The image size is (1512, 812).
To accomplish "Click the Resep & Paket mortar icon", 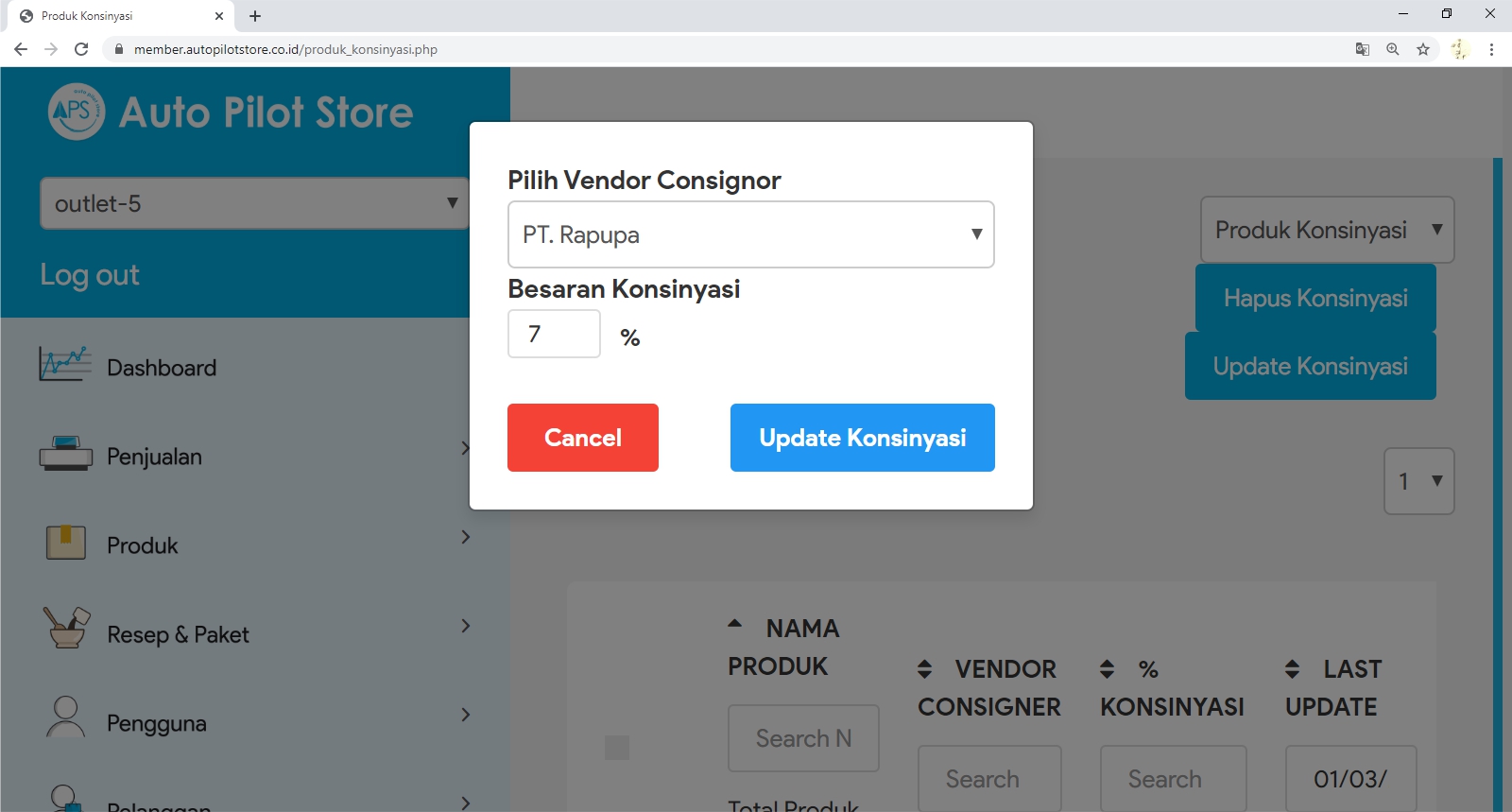I will tap(65, 629).
